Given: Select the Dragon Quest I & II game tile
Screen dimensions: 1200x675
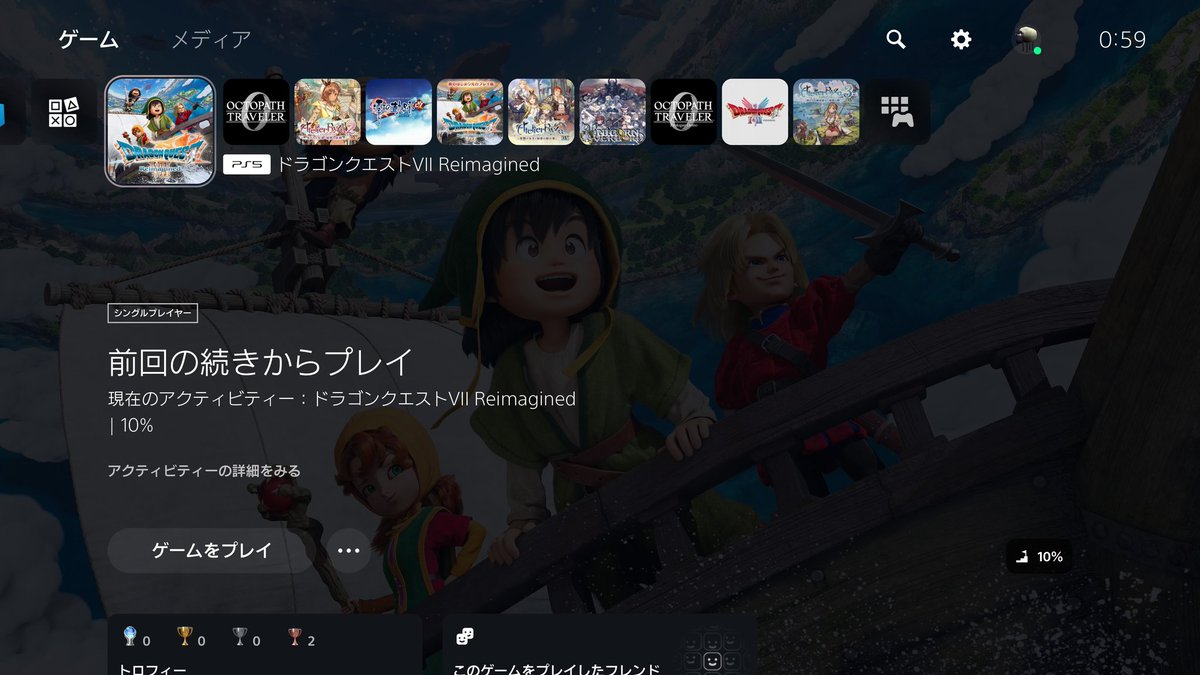Looking at the screenshot, I should click(x=754, y=110).
